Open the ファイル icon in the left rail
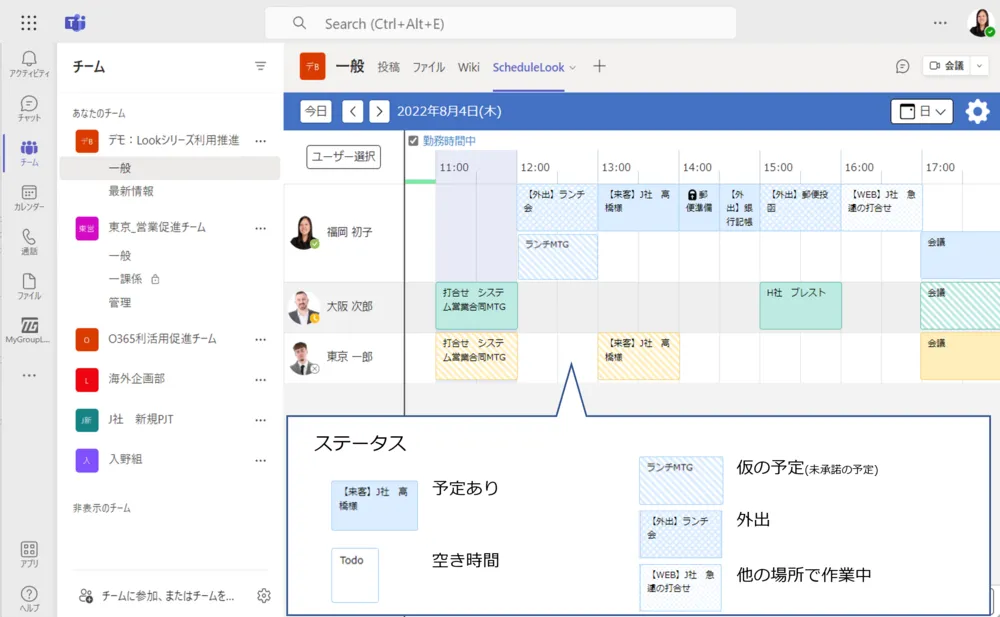Viewport: 1000px width, 617px height. [29, 281]
